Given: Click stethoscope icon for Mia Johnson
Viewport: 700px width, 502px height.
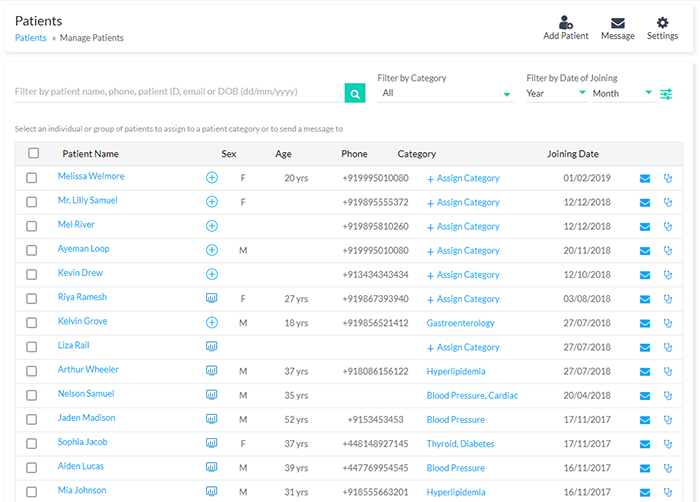Looking at the screenshot, I should point(668,492).
